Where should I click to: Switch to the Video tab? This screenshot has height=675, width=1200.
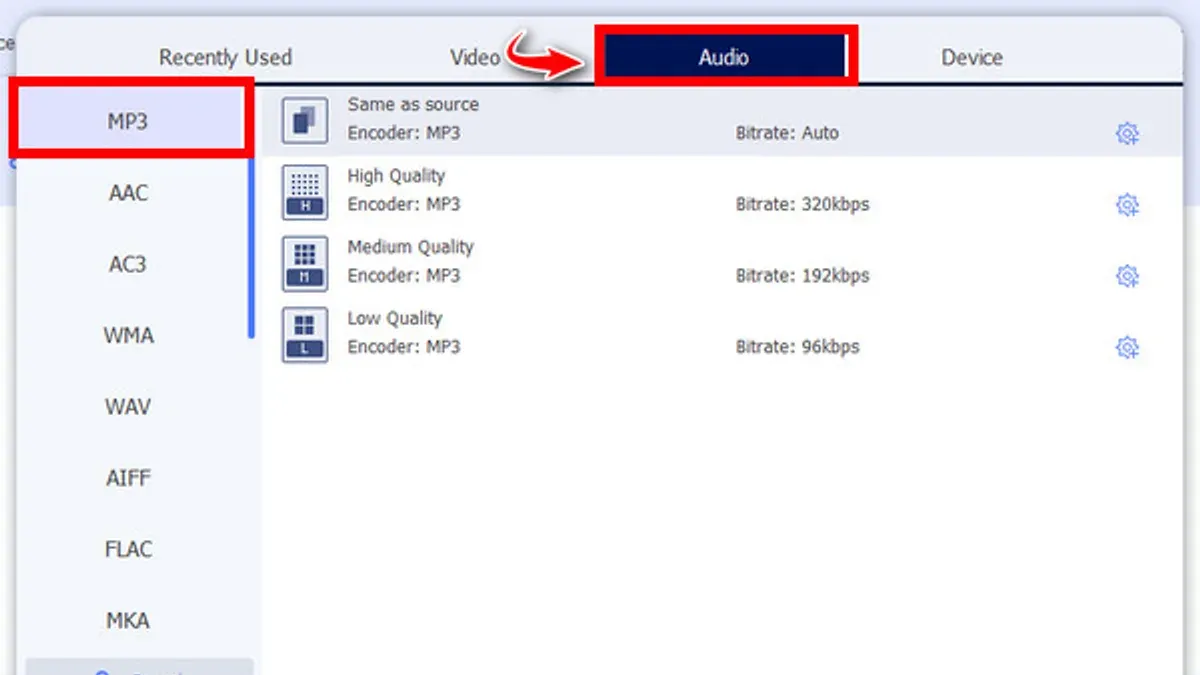pyautogui.click(x=475, y=57)
